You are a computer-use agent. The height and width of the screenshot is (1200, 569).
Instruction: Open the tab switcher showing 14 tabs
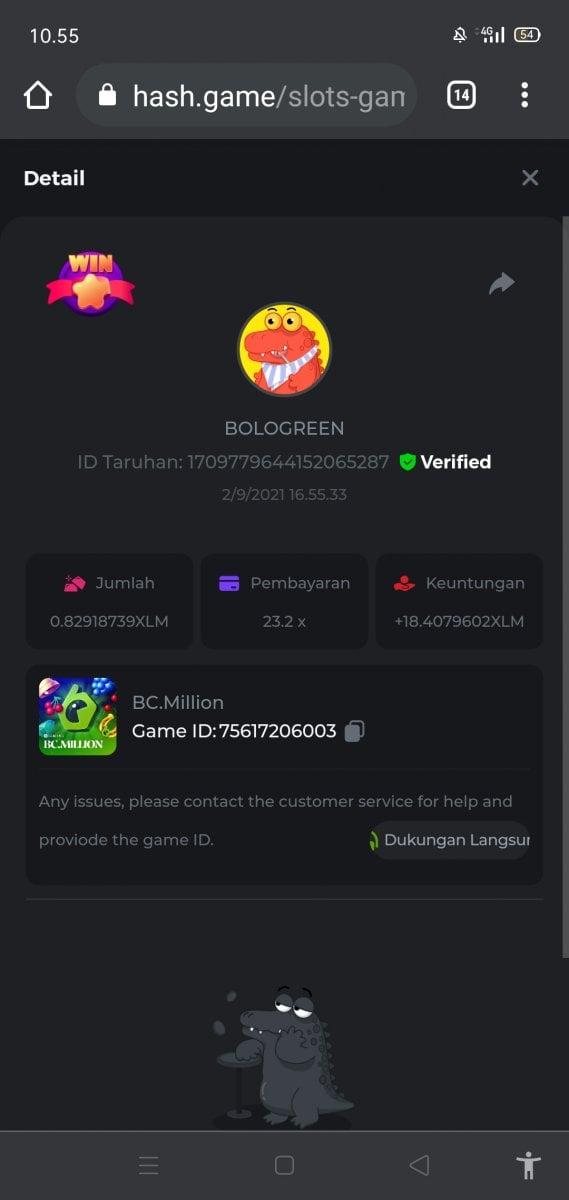click(461, 95)
